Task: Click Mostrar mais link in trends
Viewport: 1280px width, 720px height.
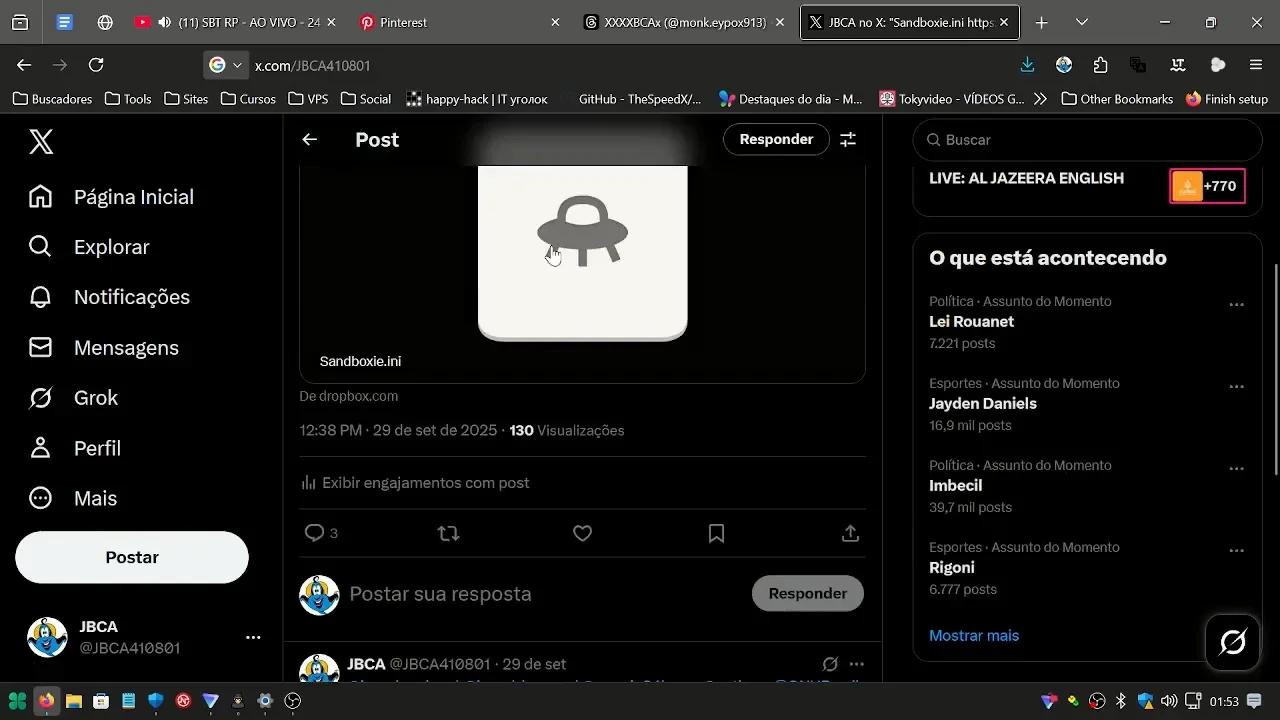Action: [x=973, y=636]
